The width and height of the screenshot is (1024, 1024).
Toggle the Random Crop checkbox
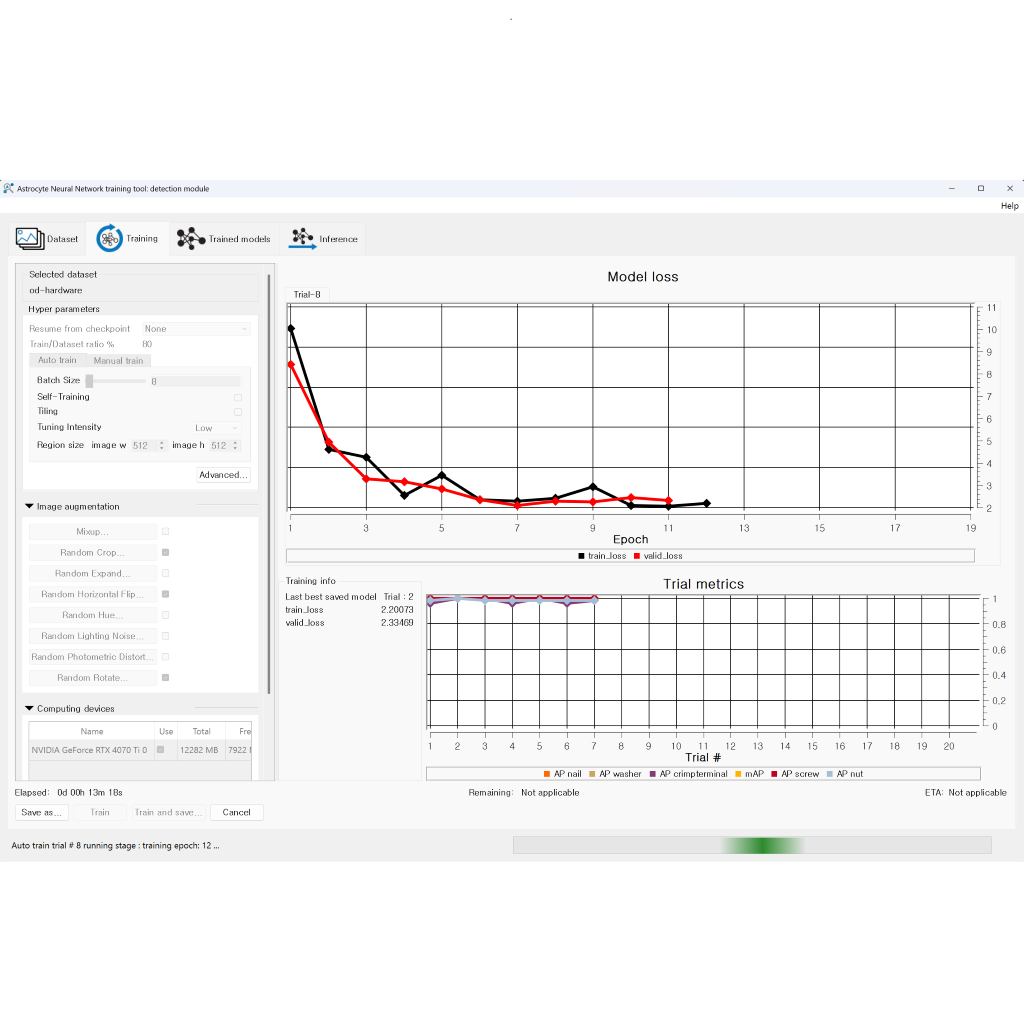[165, 553]
